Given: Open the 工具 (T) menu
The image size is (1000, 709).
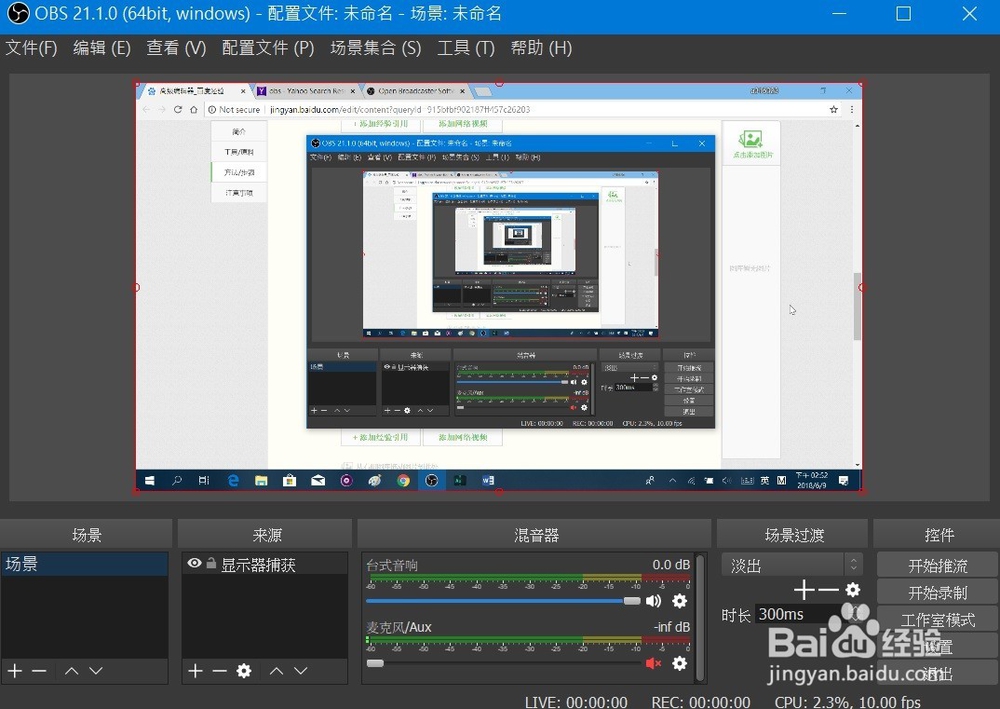Looking at the screenshot, I should tap(466, 48).
